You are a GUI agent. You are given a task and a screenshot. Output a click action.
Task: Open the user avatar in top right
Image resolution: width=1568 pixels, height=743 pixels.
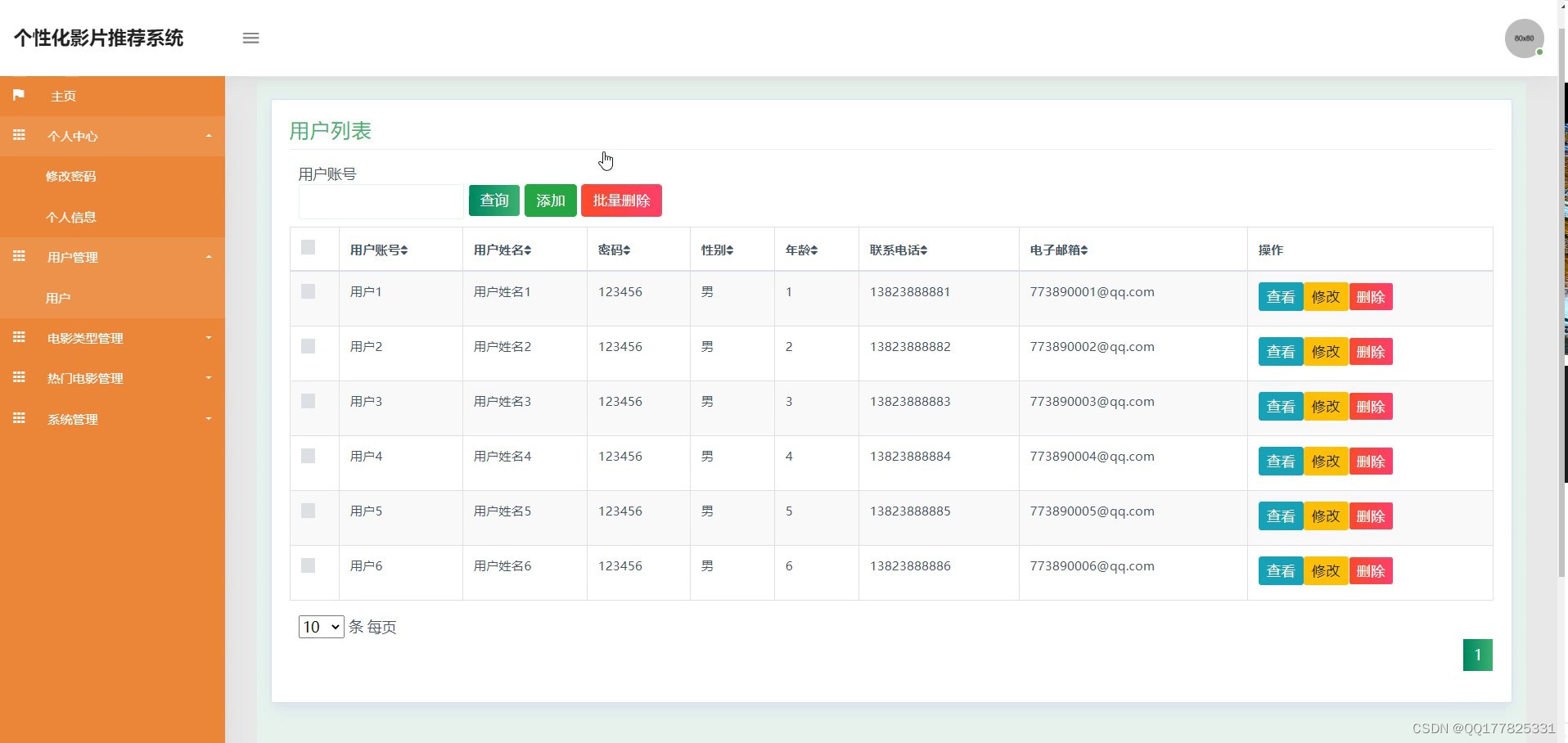pos(1524,38)
